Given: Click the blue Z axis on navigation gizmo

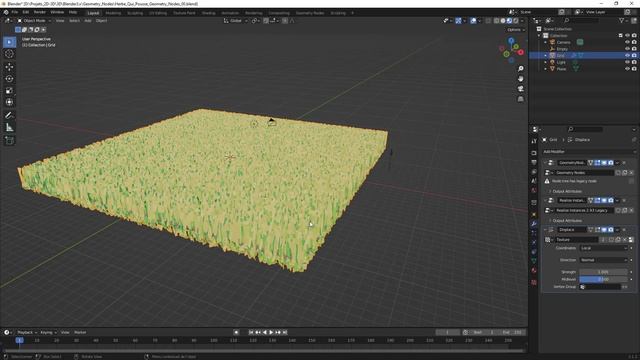Looking at the screenshot, I should pos(511,40).
